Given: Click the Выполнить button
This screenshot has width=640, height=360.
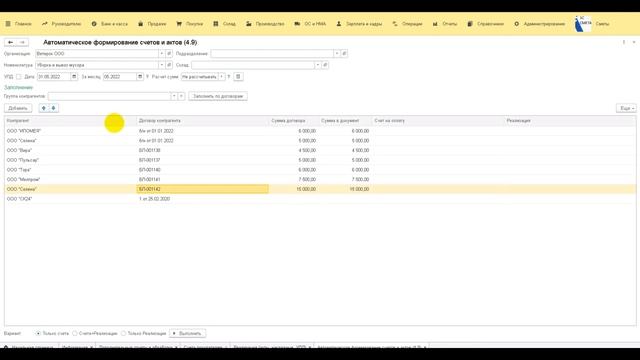Looking at the screenshot, I should pos(187,333).
